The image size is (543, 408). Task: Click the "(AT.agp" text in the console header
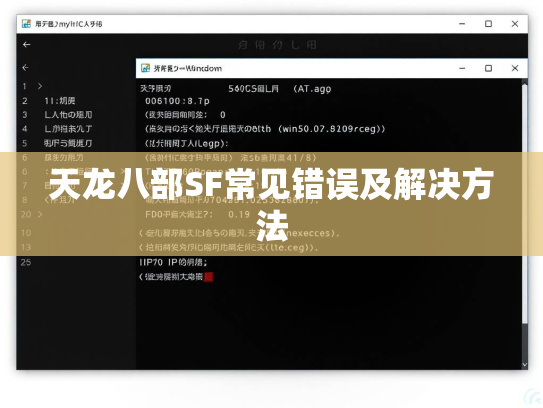coord(312,89)
